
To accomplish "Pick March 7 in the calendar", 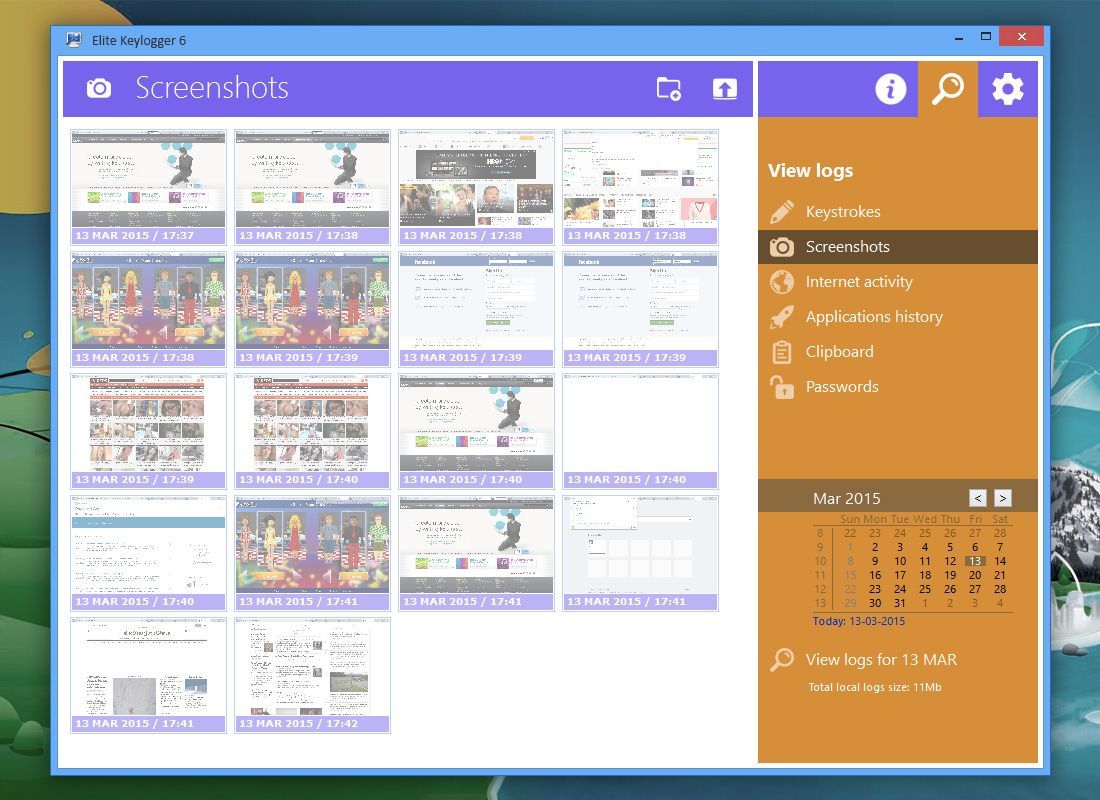I will [x=1000, y=547].
